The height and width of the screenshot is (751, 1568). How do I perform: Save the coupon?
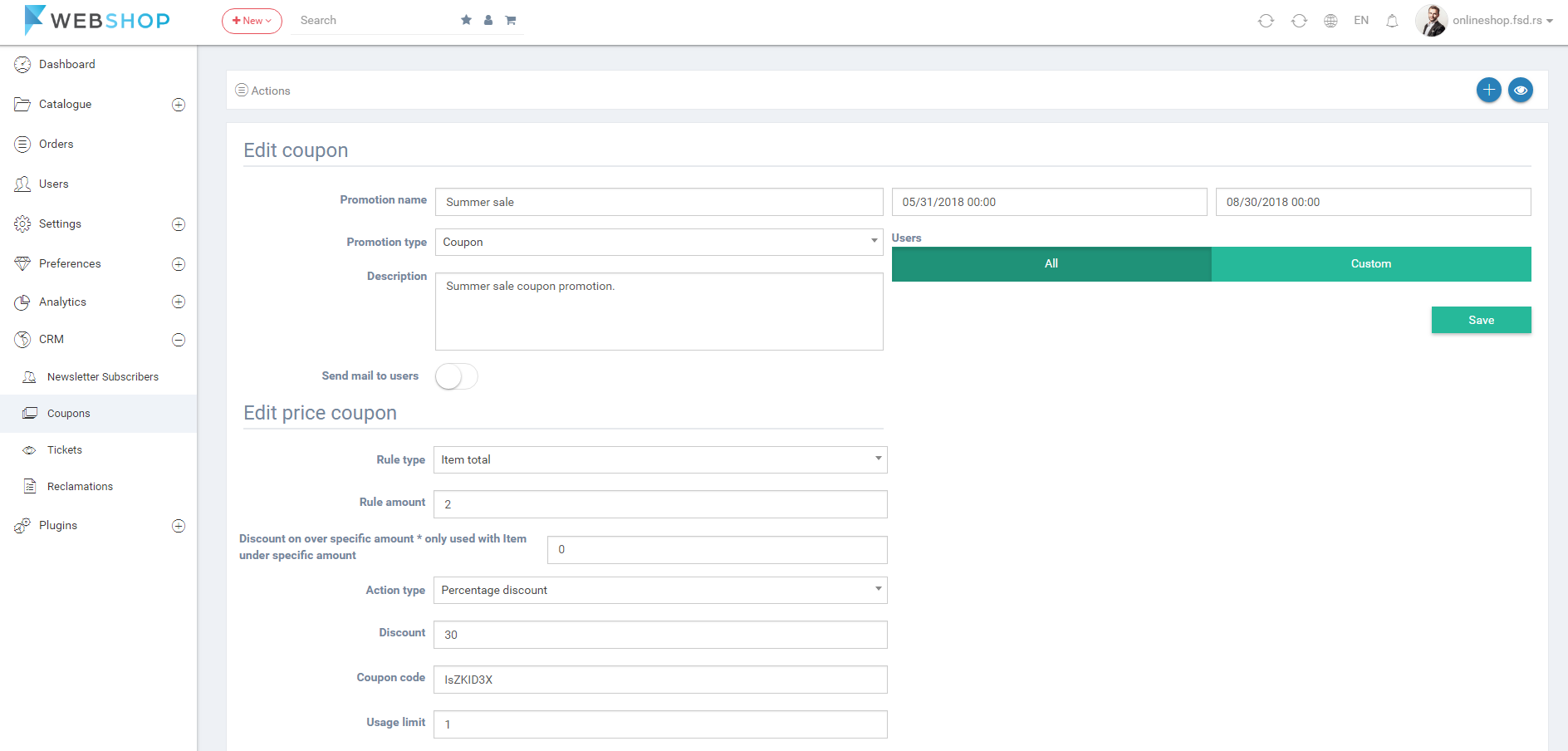[x=1482, y=320]
